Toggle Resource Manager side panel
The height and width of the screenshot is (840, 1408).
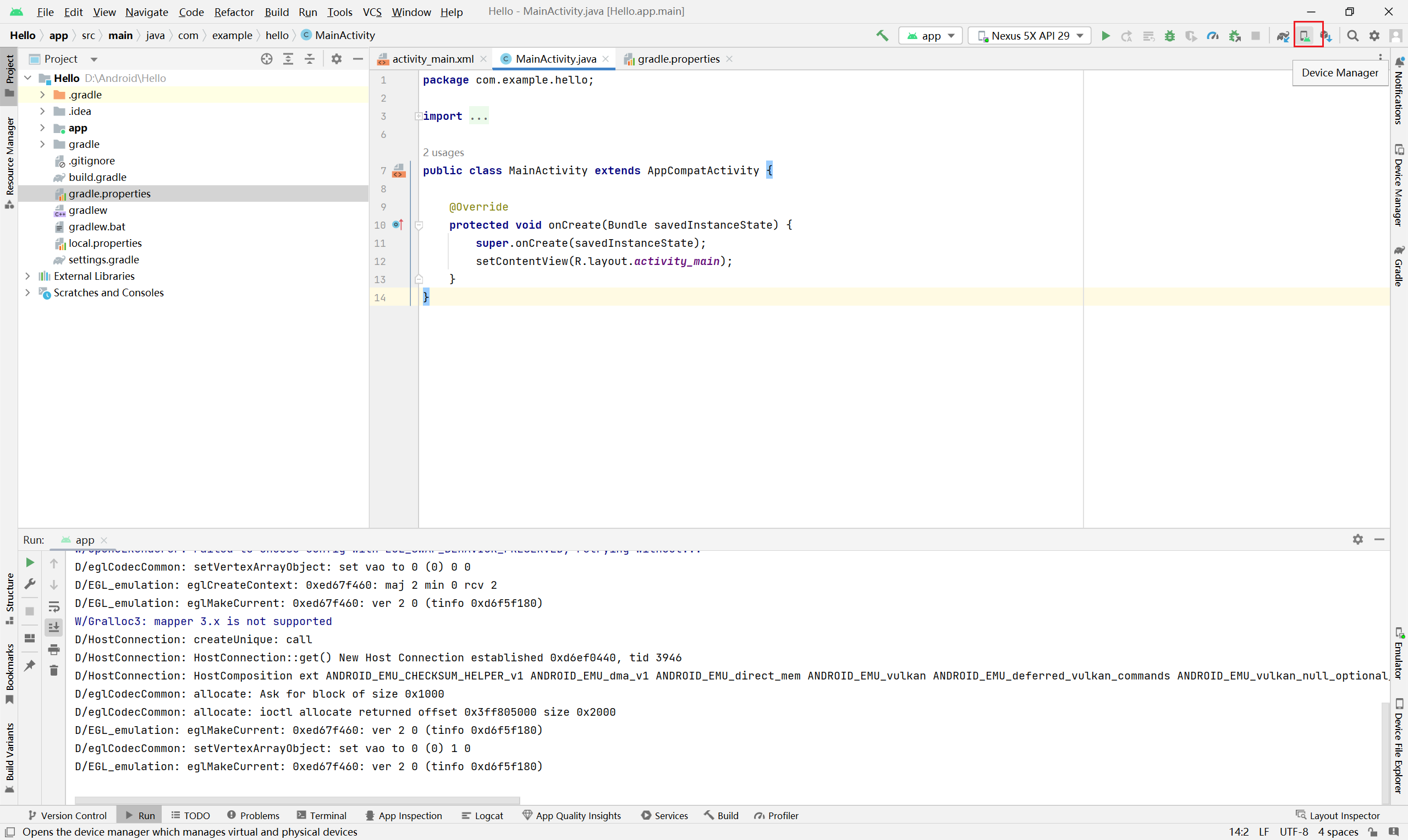9,163
